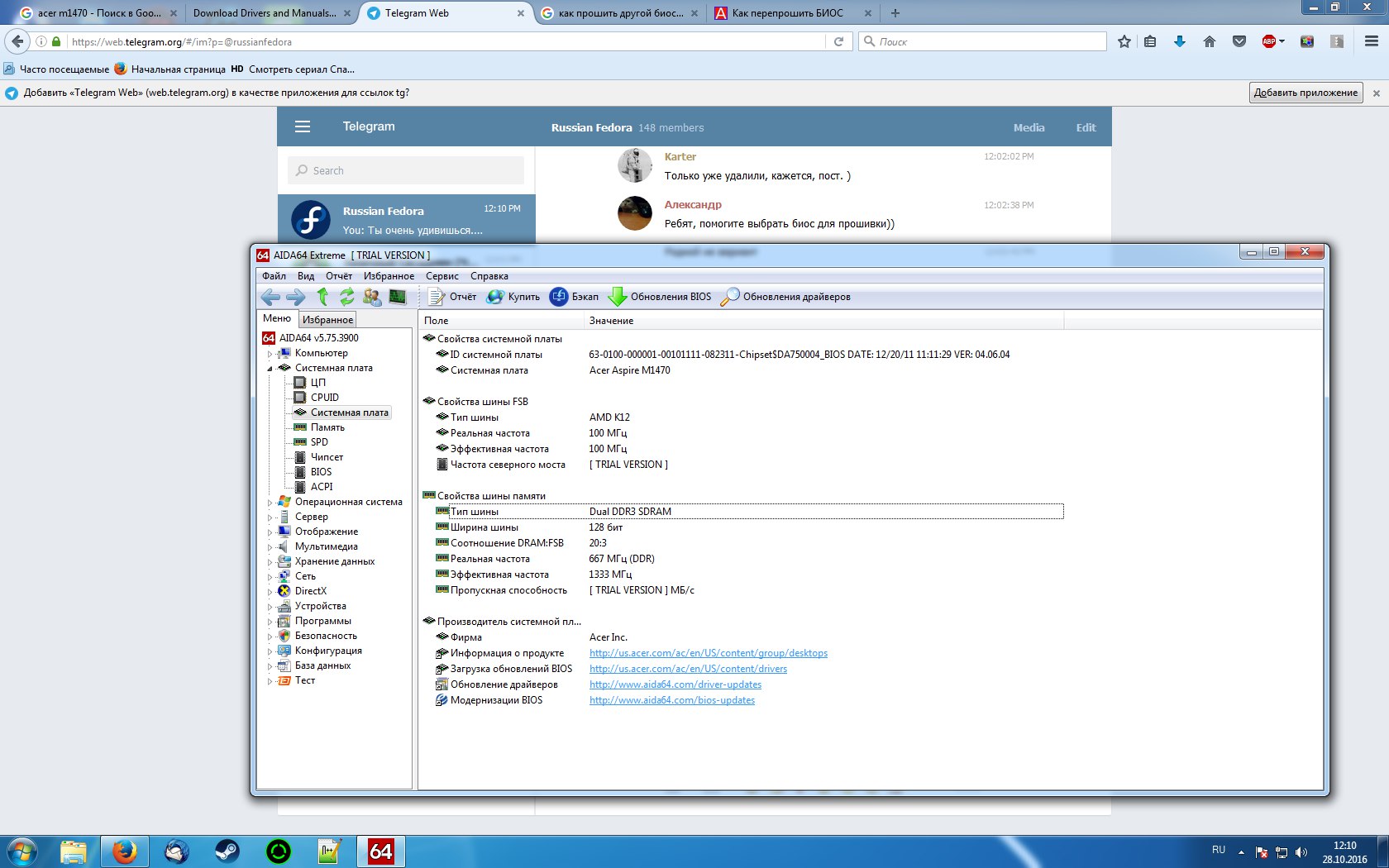Image resolution: width=1389 pixels, height=868 pixels.
Task: Select ЦП in the tree
Action: 317,383
